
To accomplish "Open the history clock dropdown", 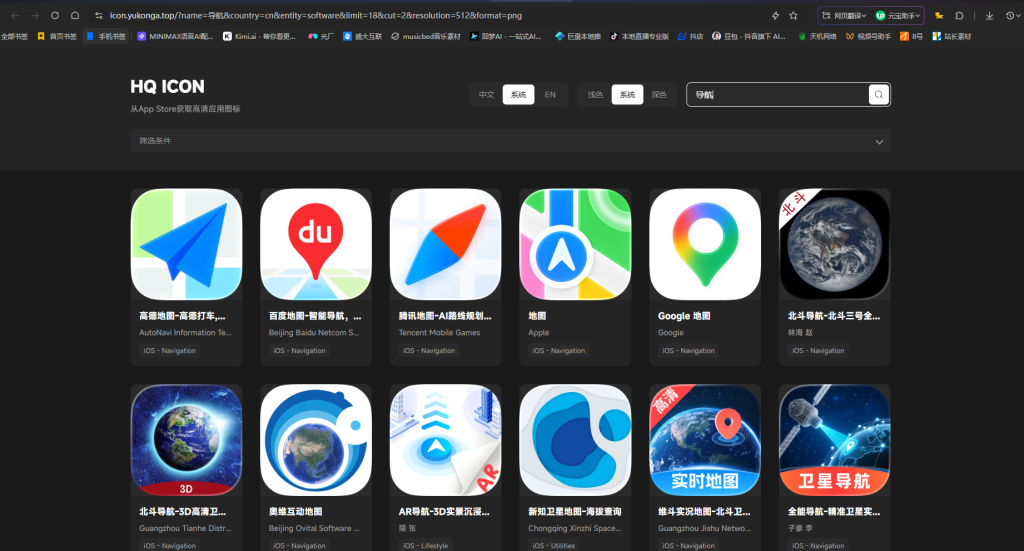I will 1012,15.
